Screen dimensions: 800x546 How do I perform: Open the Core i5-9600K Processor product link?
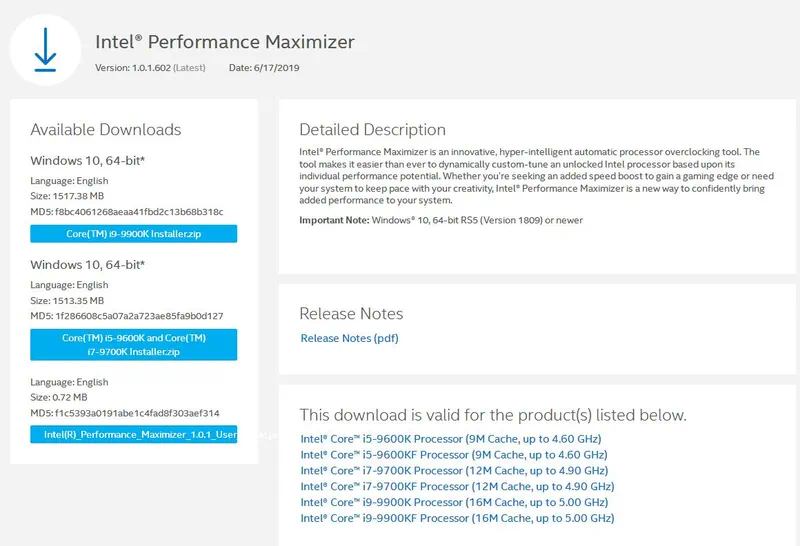[x=450, y=438]
